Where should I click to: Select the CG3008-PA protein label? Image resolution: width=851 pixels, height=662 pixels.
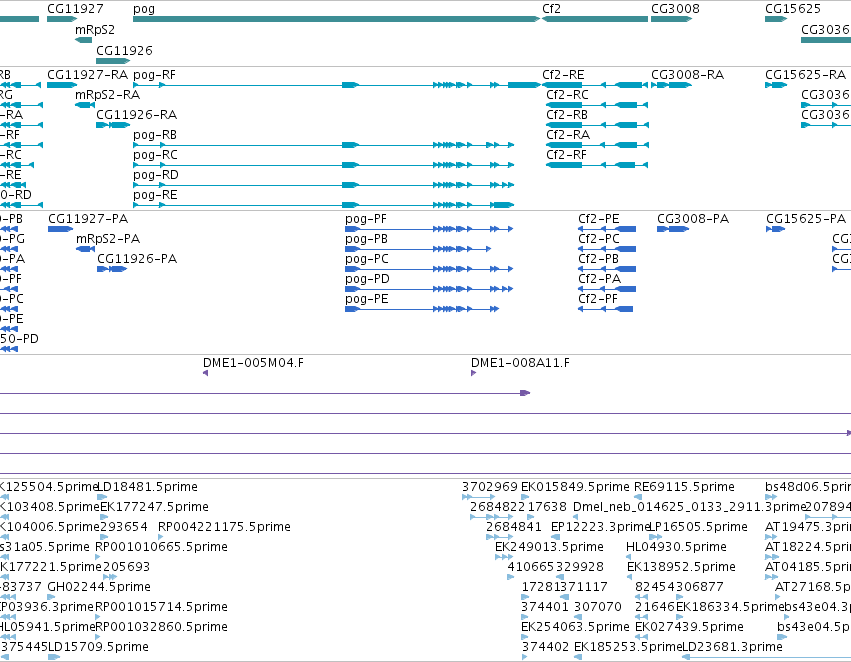[x=693, y=219]
